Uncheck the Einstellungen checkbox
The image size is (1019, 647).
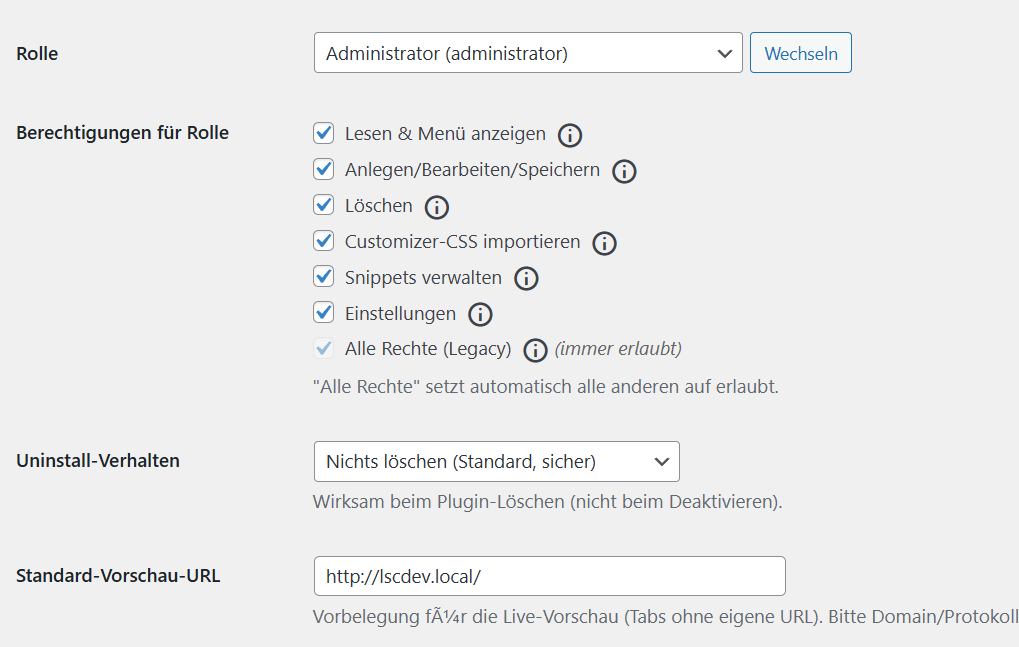click(323, 313)
